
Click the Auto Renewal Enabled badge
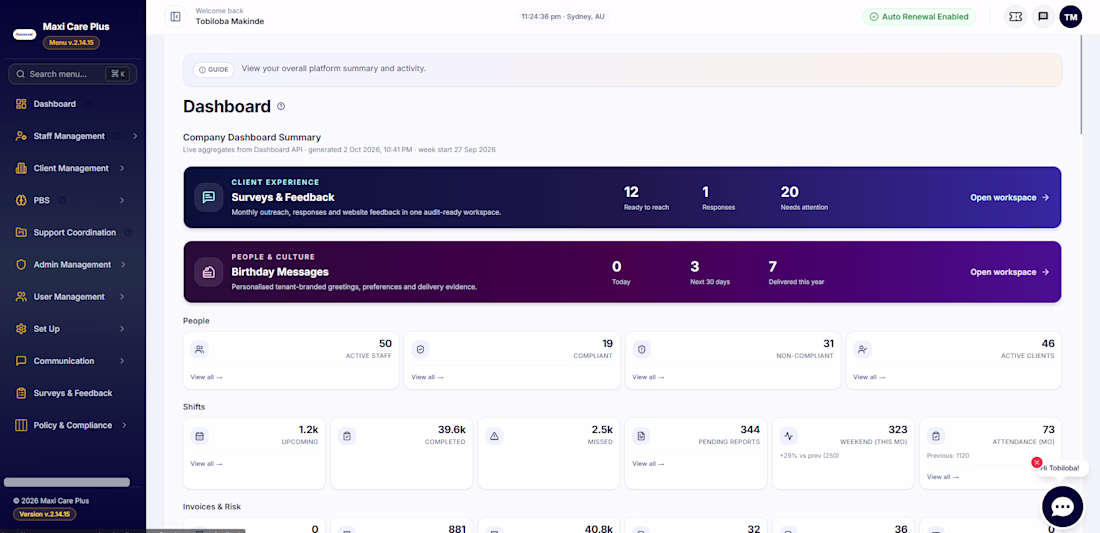coord(919,17)
